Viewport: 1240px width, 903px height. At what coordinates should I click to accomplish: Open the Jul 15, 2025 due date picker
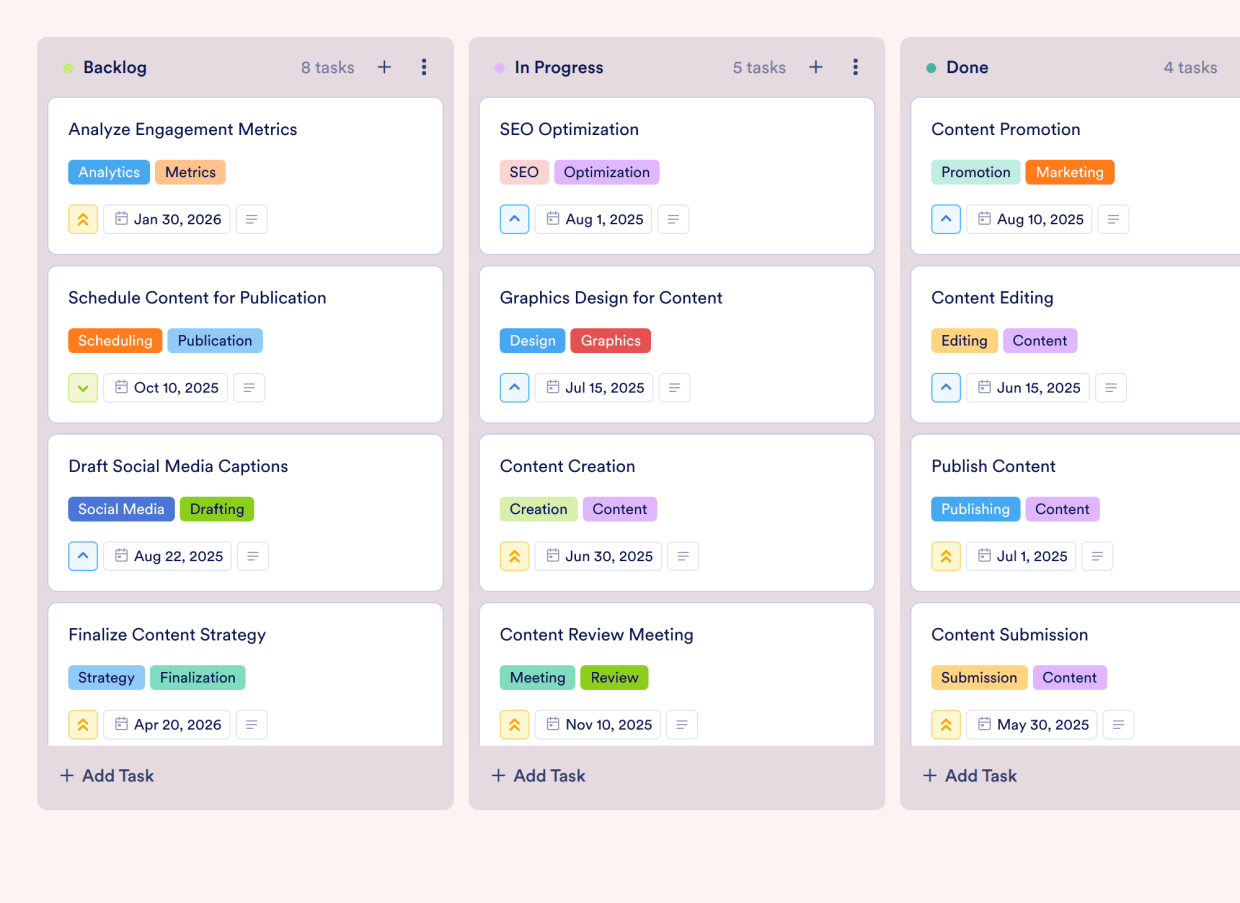[594, 388]
